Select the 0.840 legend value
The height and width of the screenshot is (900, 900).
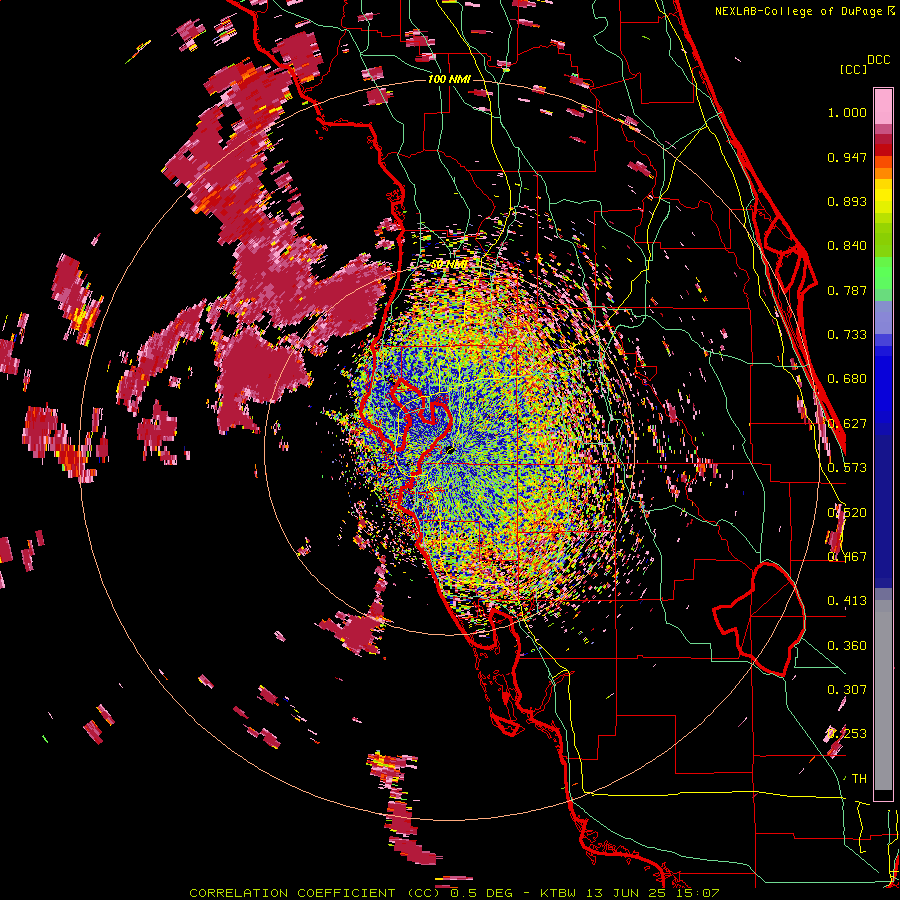(x=847, y=246)
